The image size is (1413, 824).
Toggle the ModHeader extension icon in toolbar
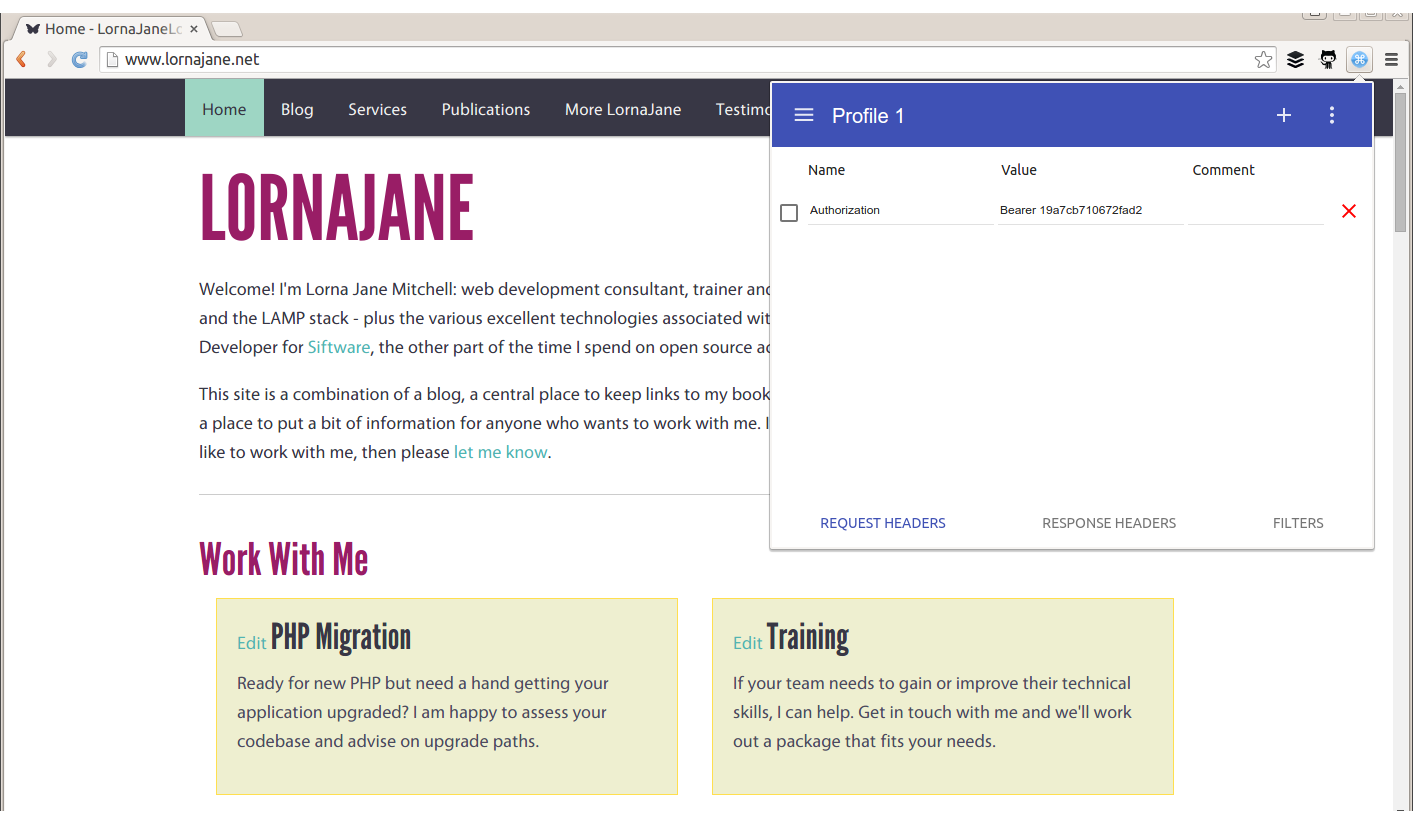pos(1359,60)
